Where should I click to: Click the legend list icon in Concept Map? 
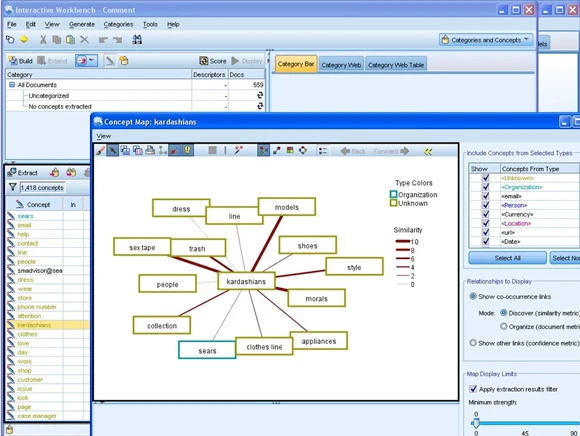click(323, 151)
